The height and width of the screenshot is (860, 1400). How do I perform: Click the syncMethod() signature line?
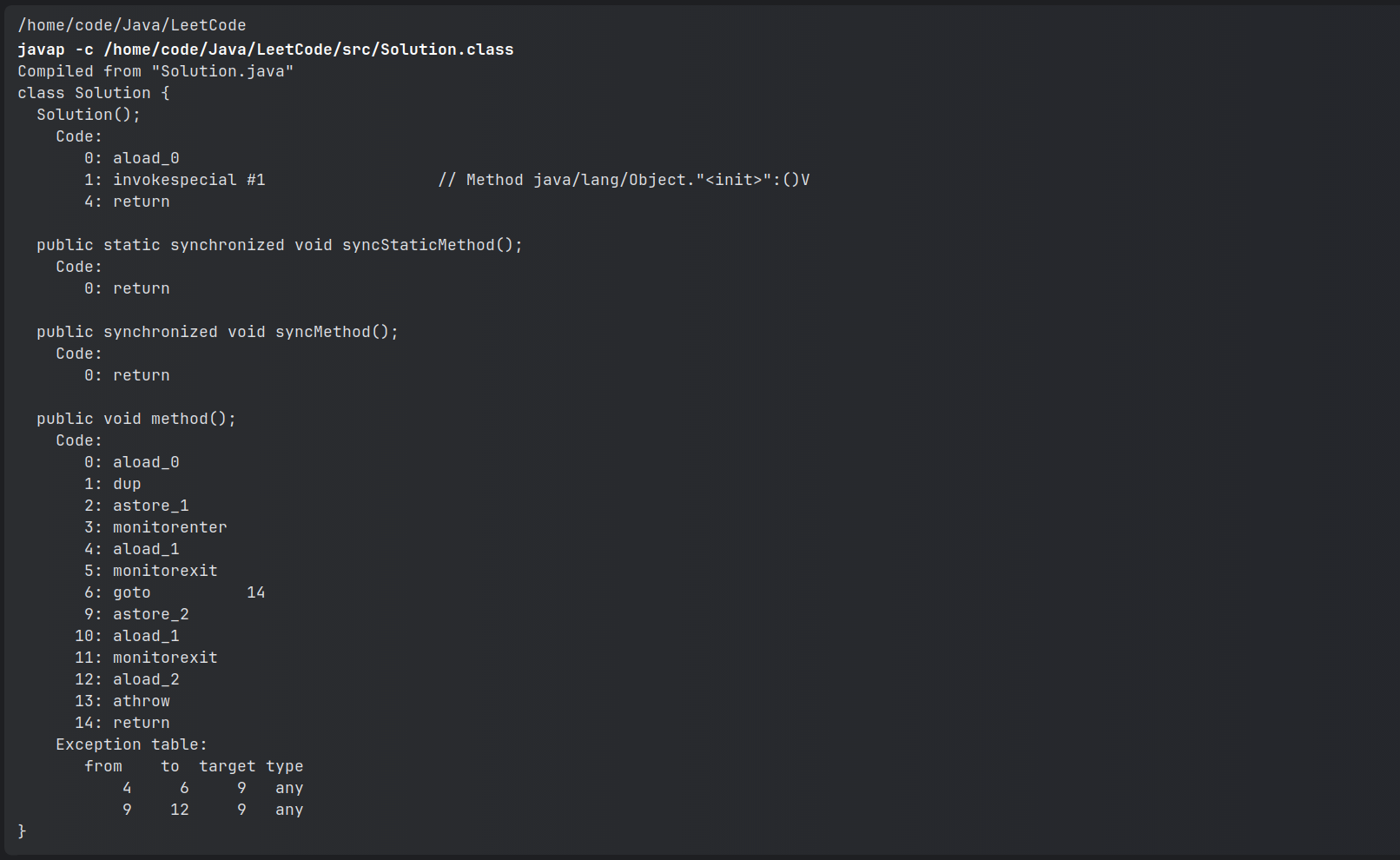[x=217, y=332]
